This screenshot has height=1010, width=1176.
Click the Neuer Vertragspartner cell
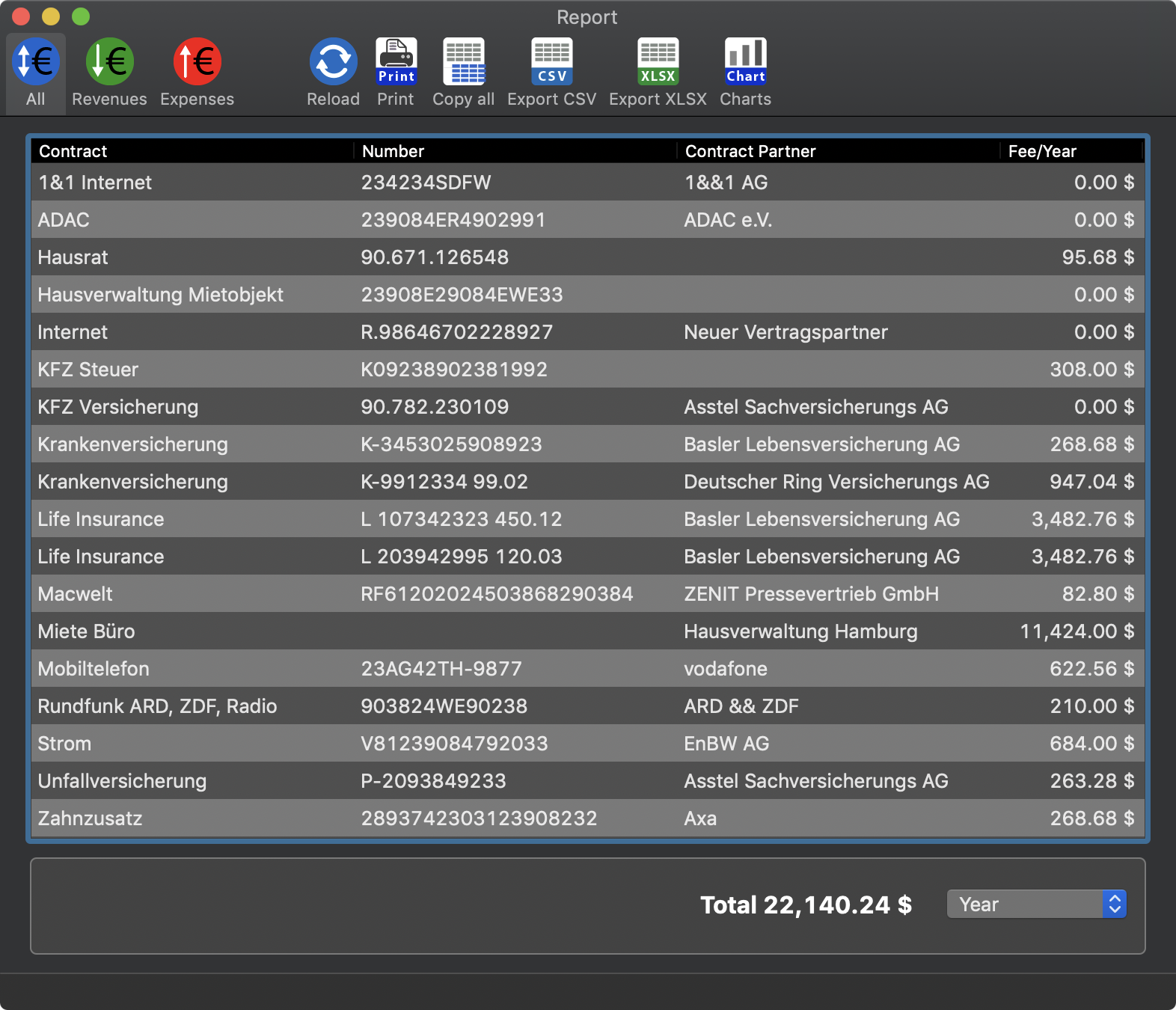pos(785,332)
